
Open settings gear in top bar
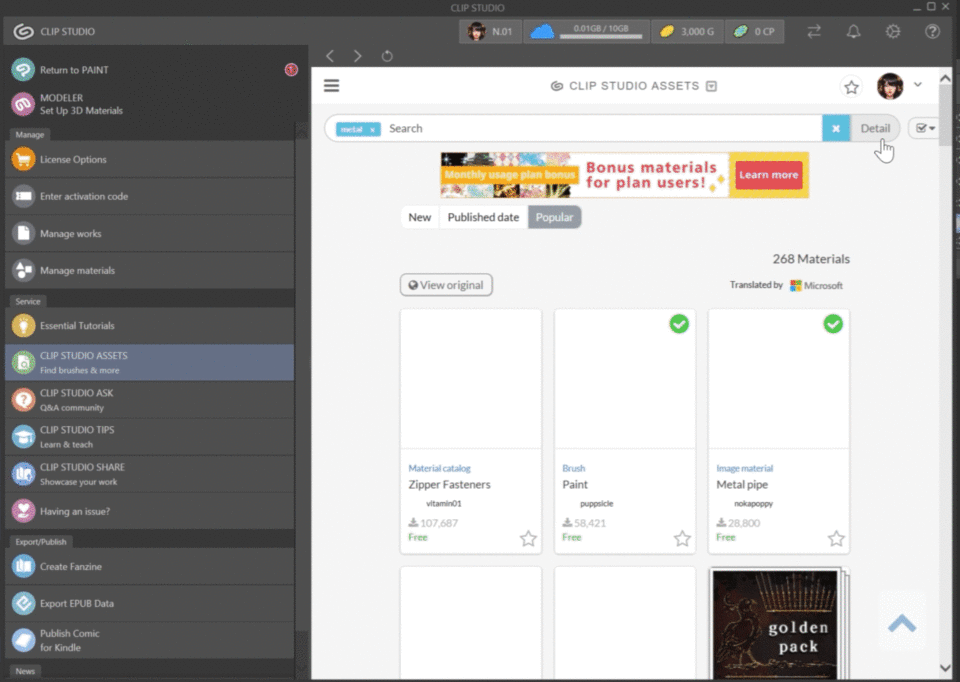click(x=893, y=31)
